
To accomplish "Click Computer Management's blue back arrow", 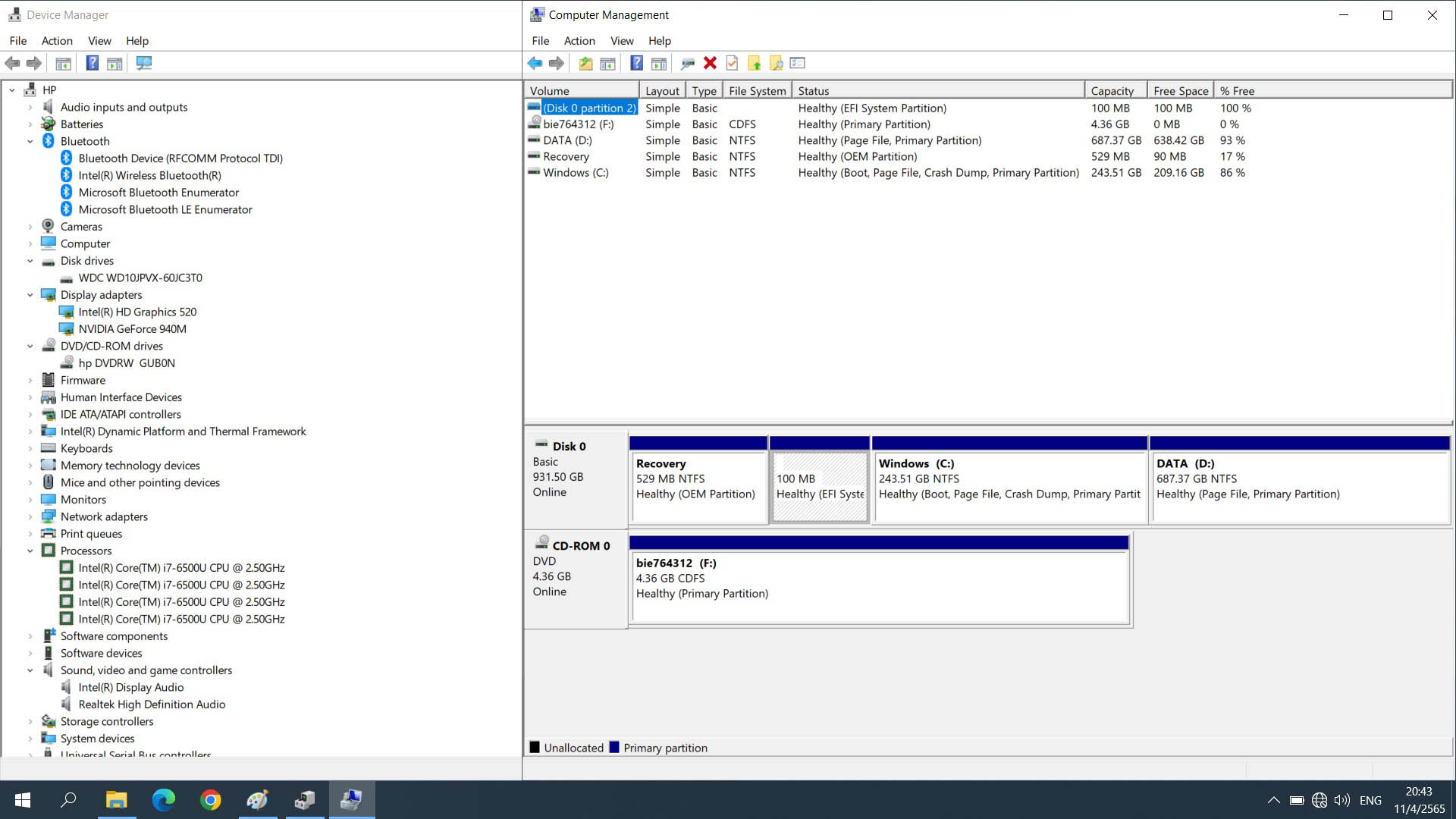I will 535,64.
